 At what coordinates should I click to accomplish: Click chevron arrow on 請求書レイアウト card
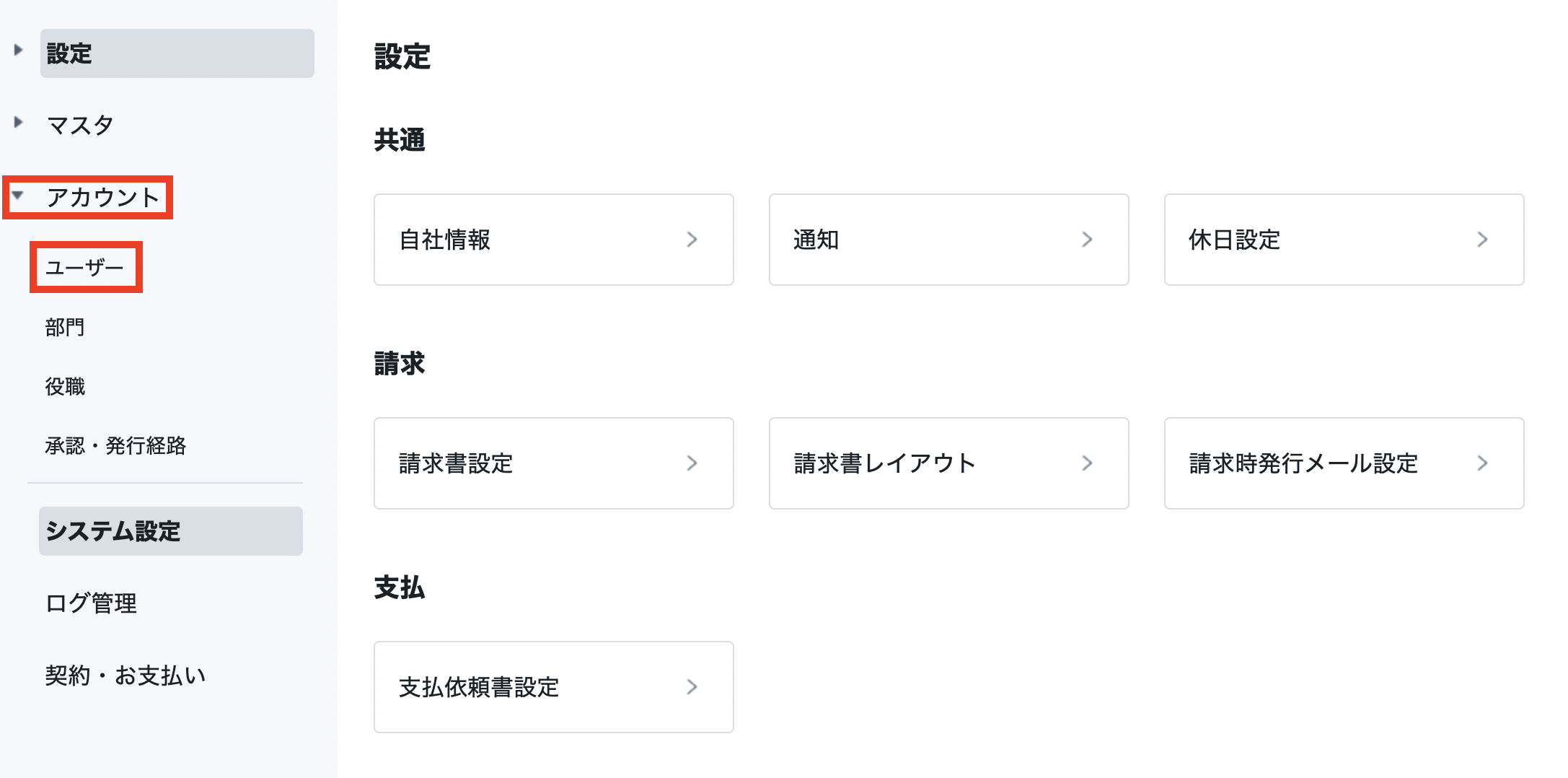(x=1087, y=463)
